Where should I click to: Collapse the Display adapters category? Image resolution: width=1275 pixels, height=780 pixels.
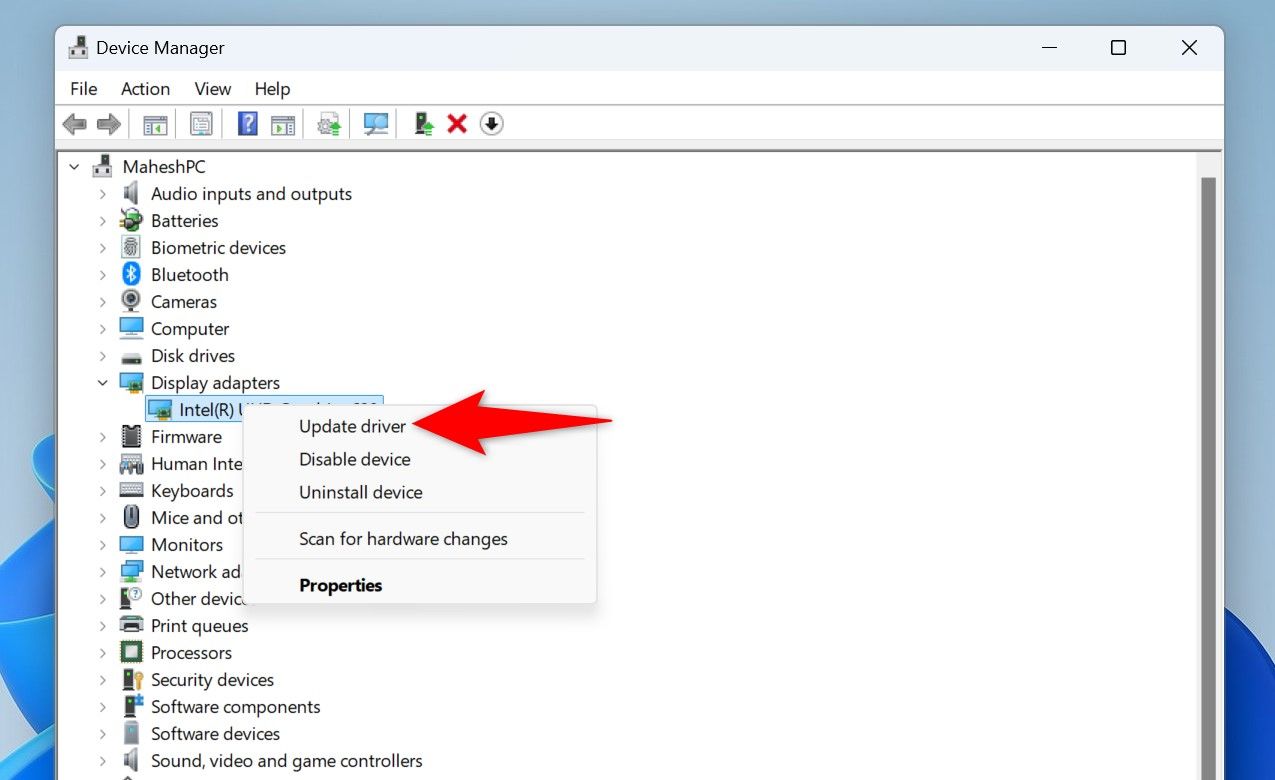coord(102,382)
